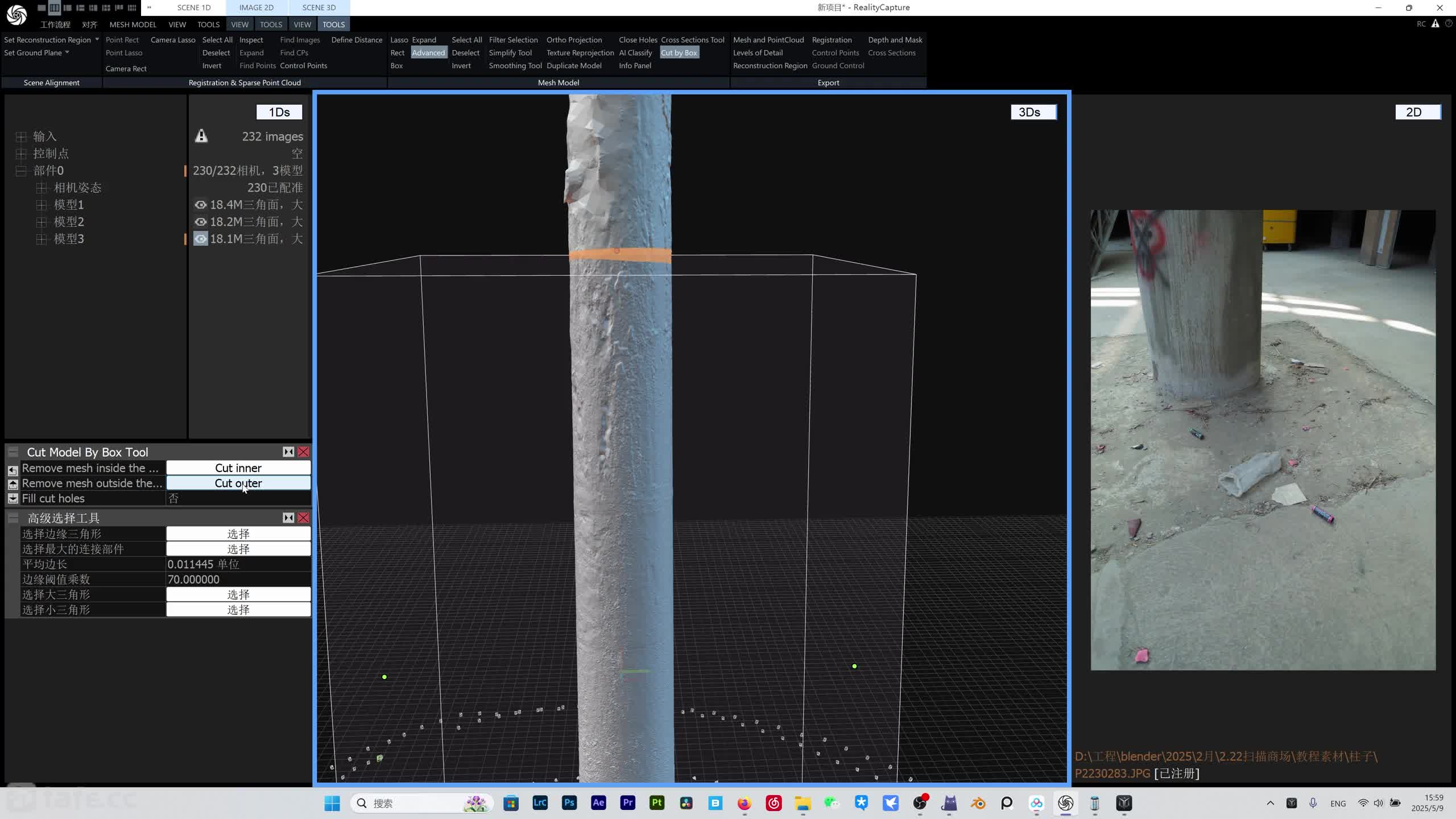
Task: Open Blender from the taskbar
Action: point(978,803)
